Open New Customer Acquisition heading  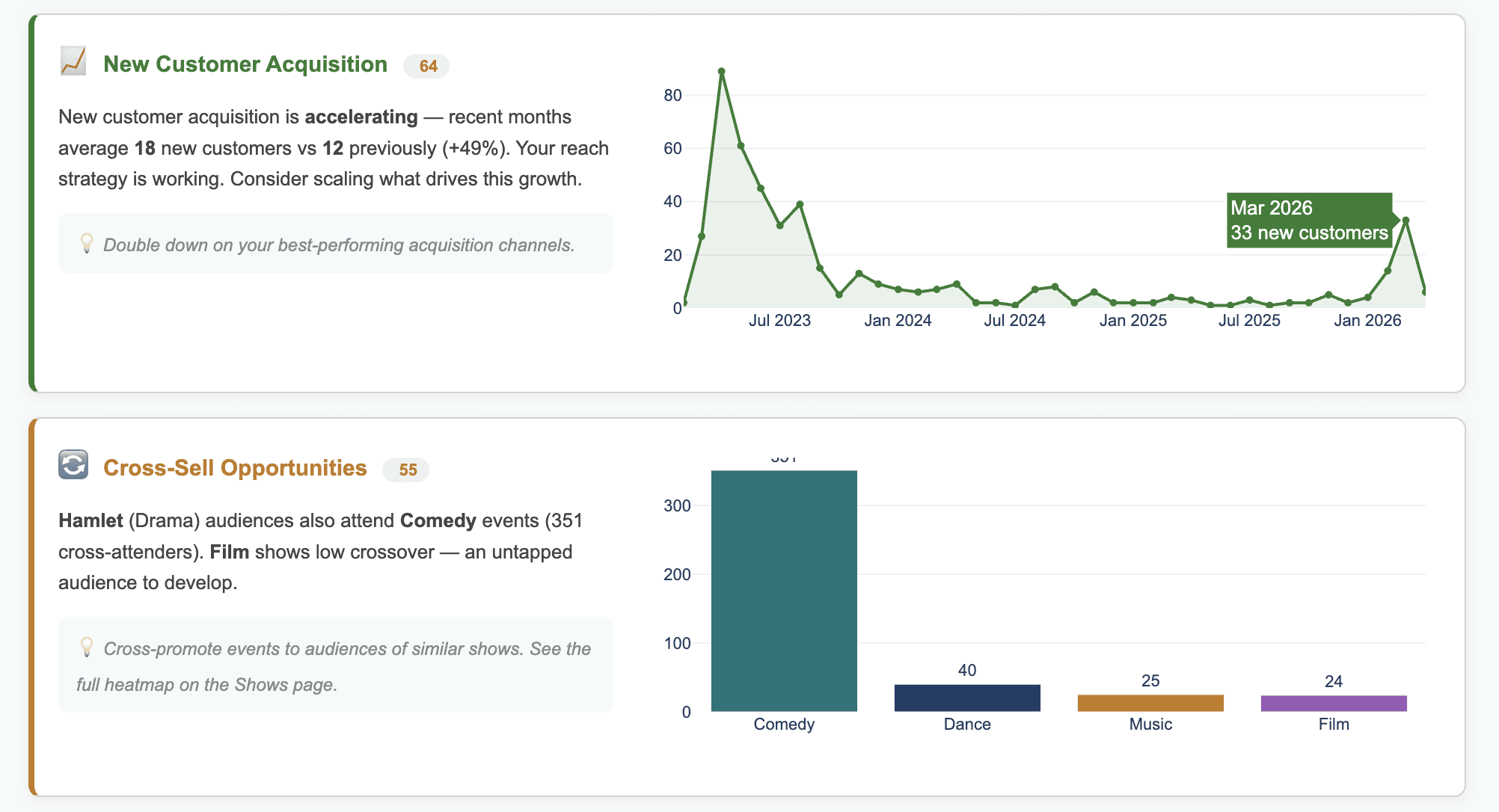pyautogui.click(x=245, y=64)
